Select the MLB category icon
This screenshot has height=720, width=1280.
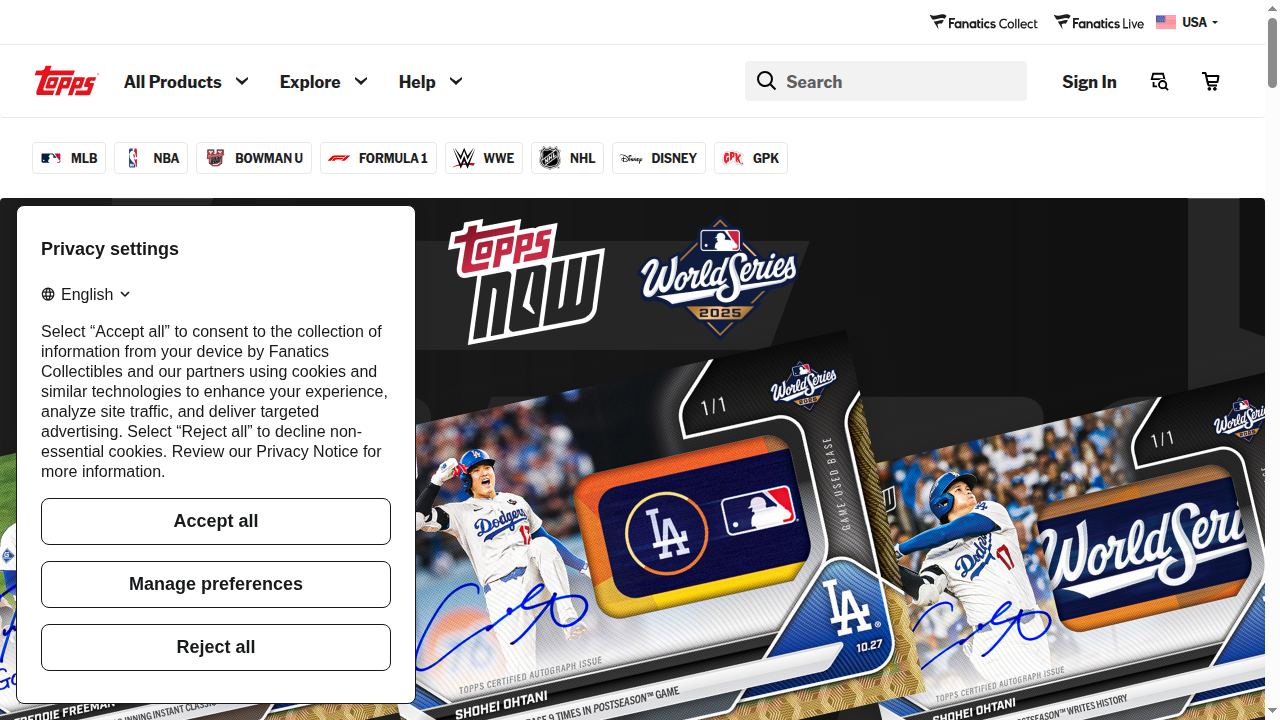[51, 157]
